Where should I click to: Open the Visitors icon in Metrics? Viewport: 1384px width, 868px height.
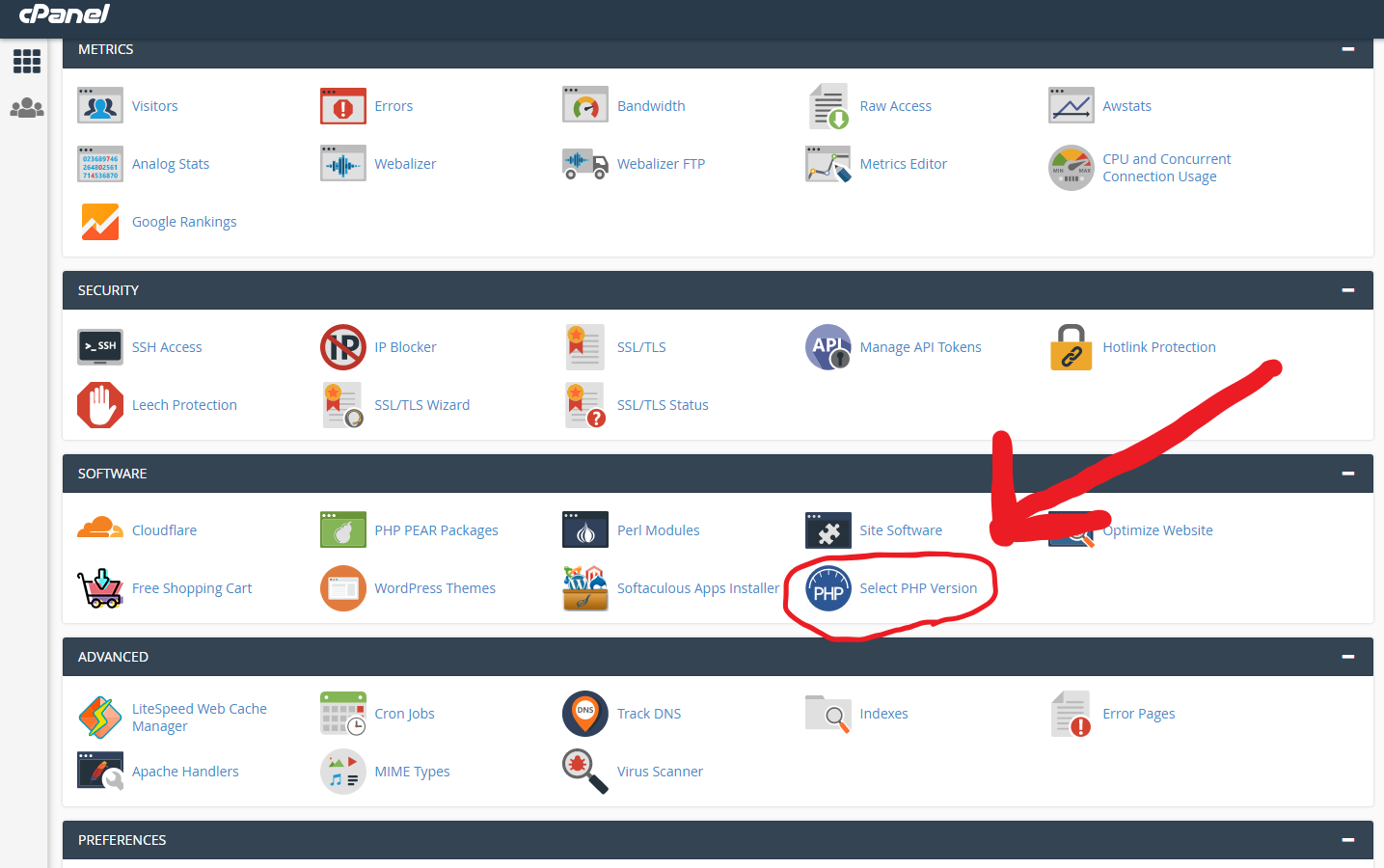(x=100, y=106)
